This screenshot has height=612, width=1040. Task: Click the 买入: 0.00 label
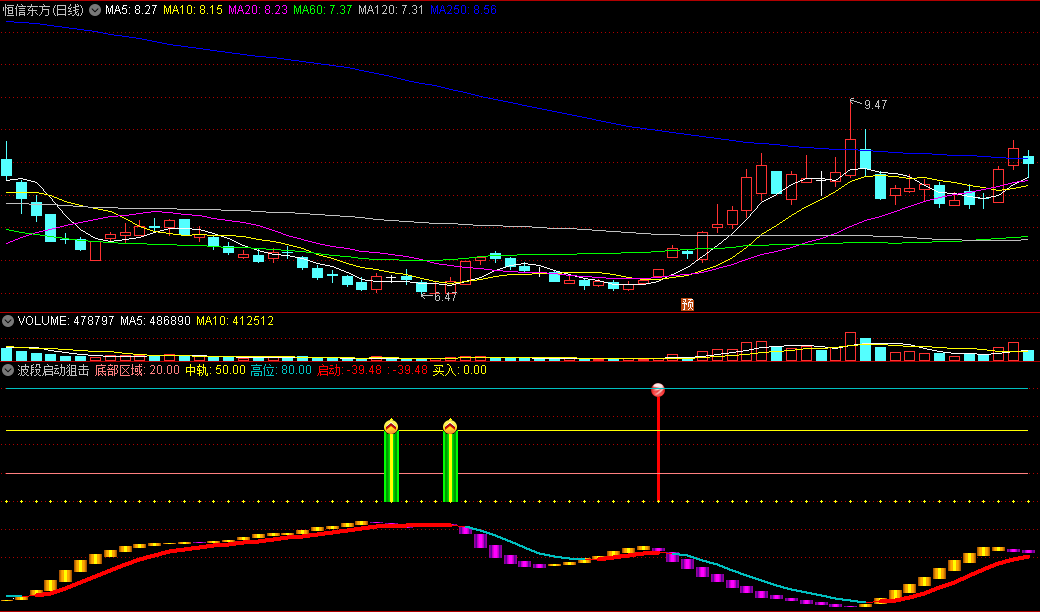[x=460, y=370]
